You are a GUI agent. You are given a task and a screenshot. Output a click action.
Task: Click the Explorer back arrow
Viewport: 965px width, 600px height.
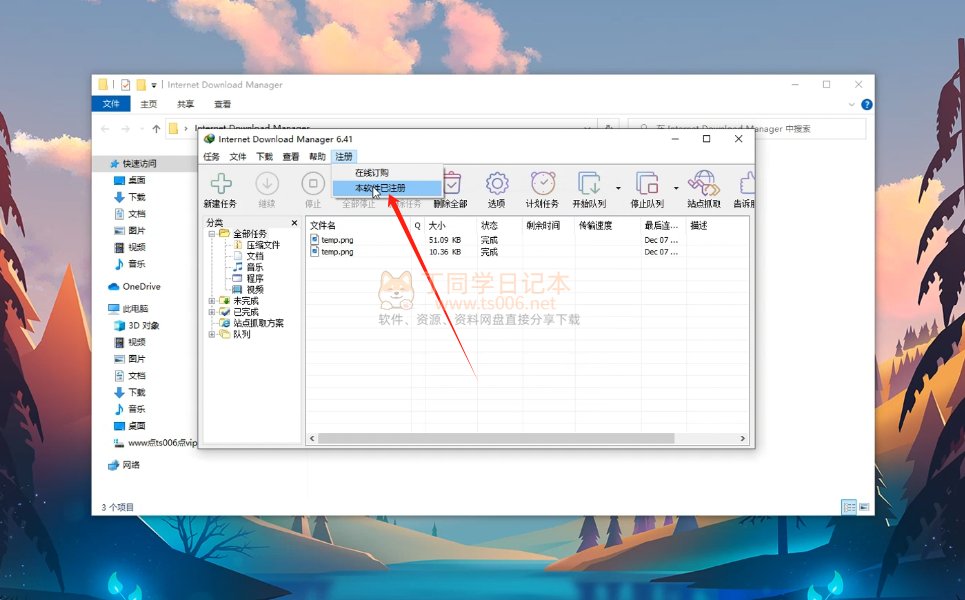105,129
